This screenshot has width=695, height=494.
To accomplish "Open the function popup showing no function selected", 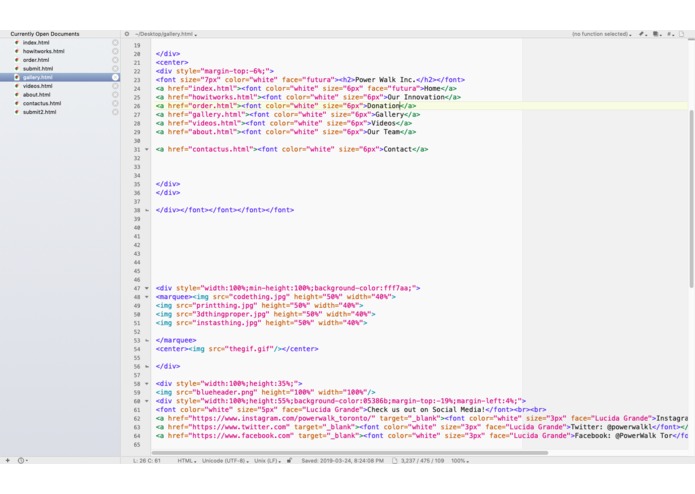I will (x=601, y=34).
